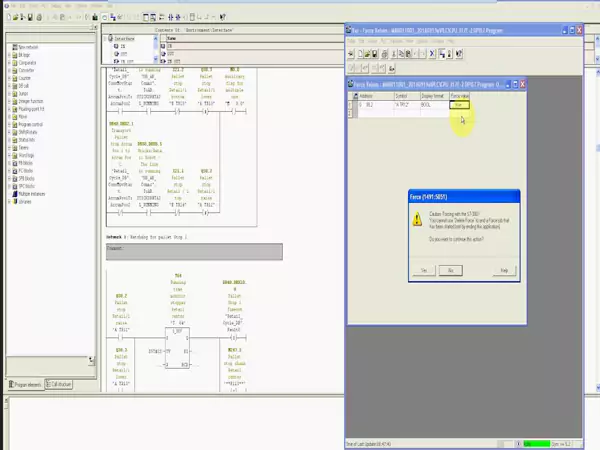
Task: Click the second row header in the Force Values table
Action: tap(350, 113)
